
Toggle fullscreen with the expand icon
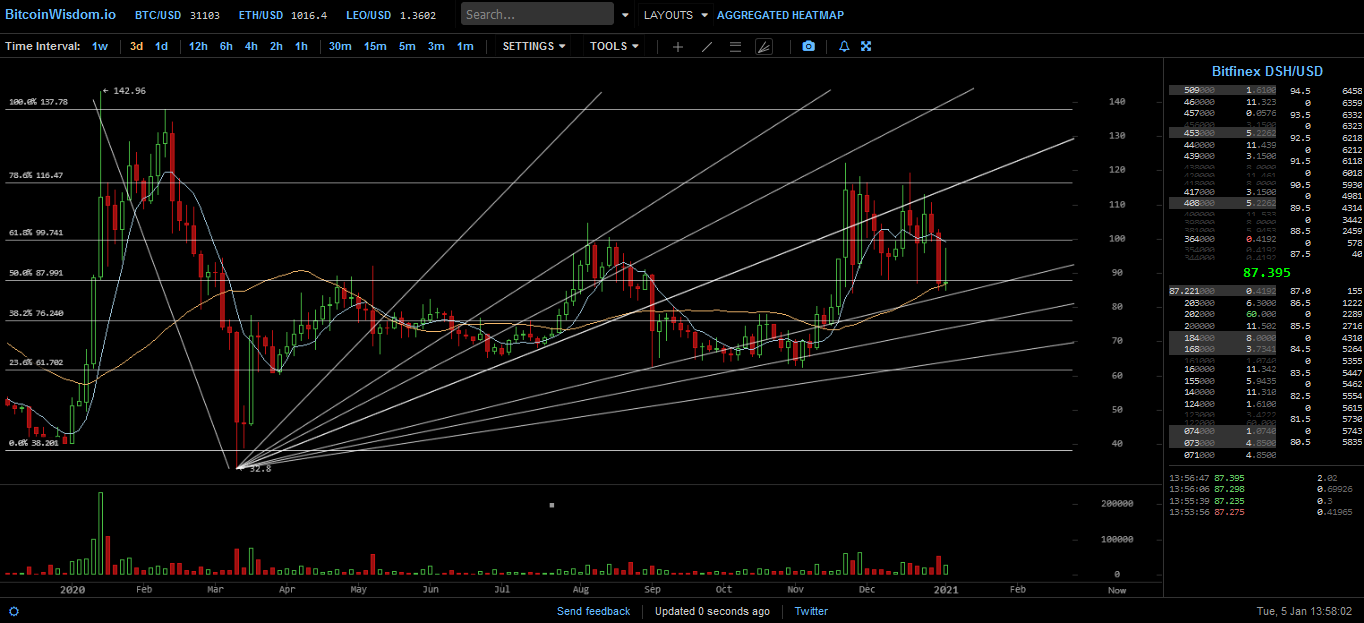[866, 46]
